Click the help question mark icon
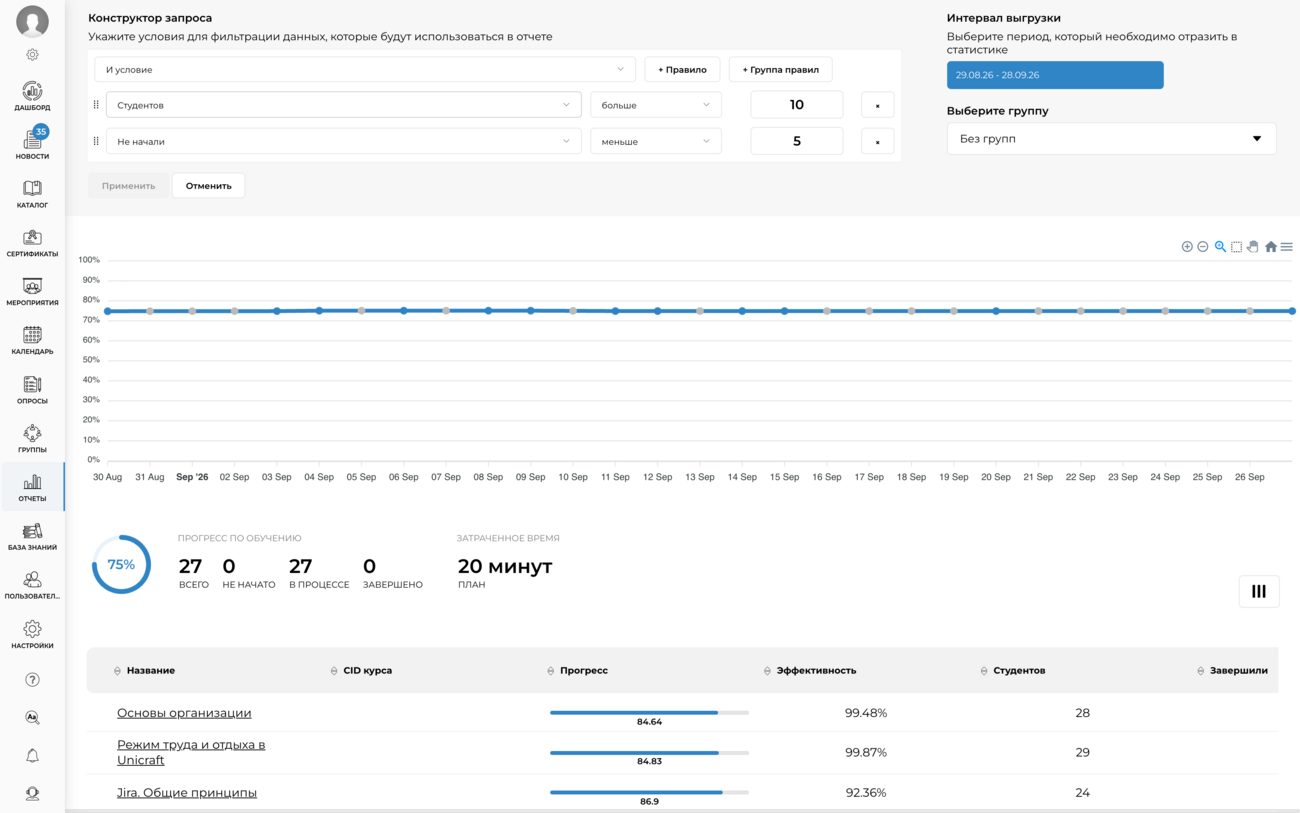 click(32, 680)
